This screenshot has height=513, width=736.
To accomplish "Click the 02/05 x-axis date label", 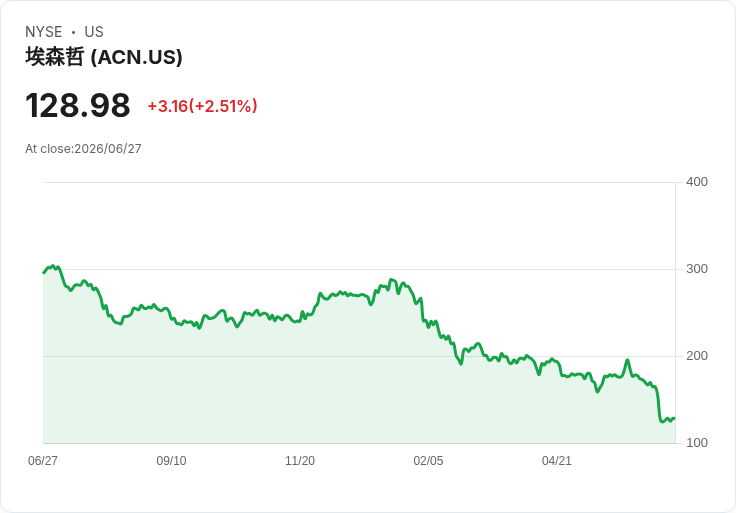I will coord(428,461).
